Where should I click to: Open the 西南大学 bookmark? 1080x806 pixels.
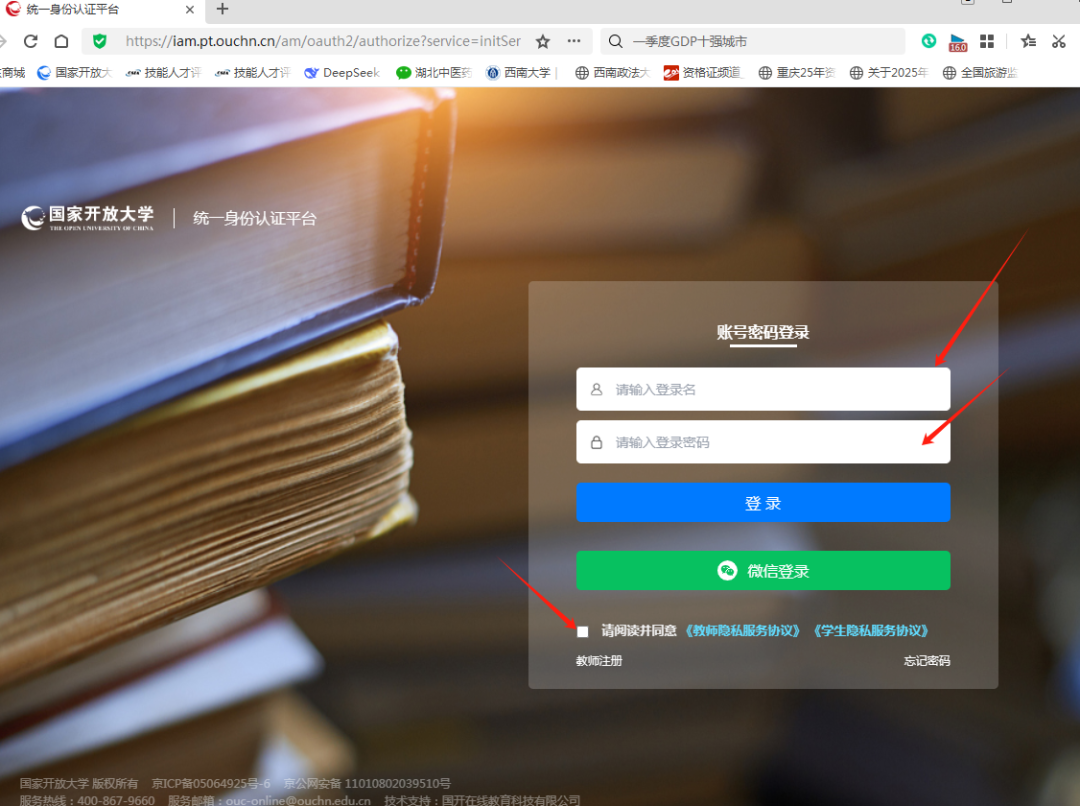coord(519,72)
